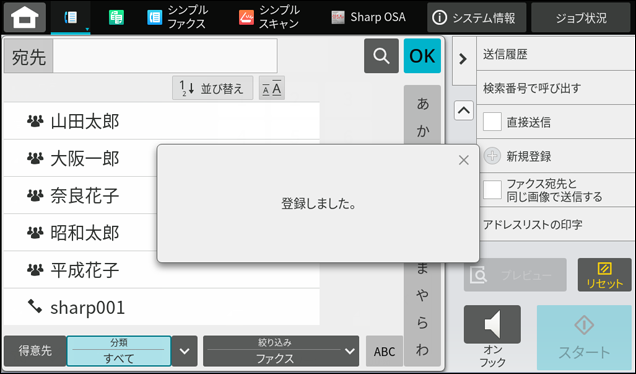The height and width of the screenshot is (374, 636).
Task: Open 並び替え sort option
Action: [x=213, y=88]
